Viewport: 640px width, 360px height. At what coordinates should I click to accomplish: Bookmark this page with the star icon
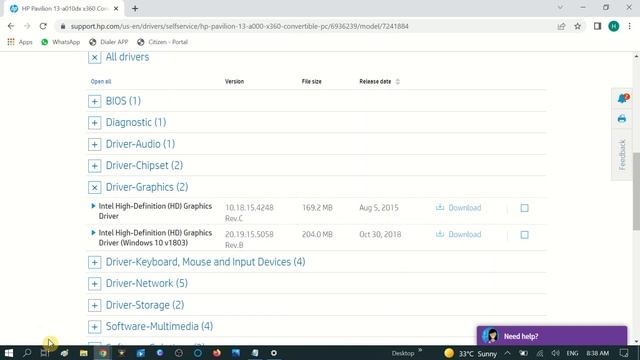tap(578, 26)
